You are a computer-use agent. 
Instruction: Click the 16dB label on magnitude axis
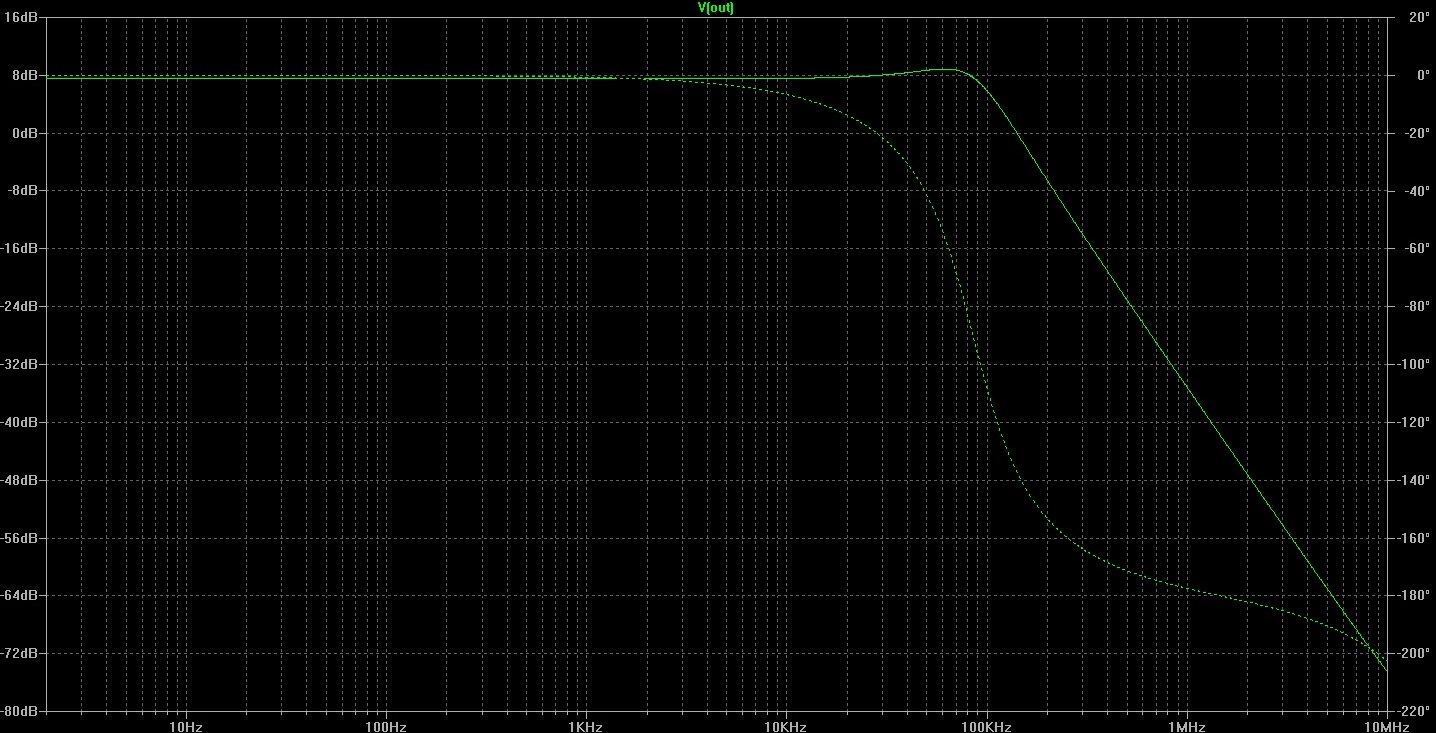[21, 18]
